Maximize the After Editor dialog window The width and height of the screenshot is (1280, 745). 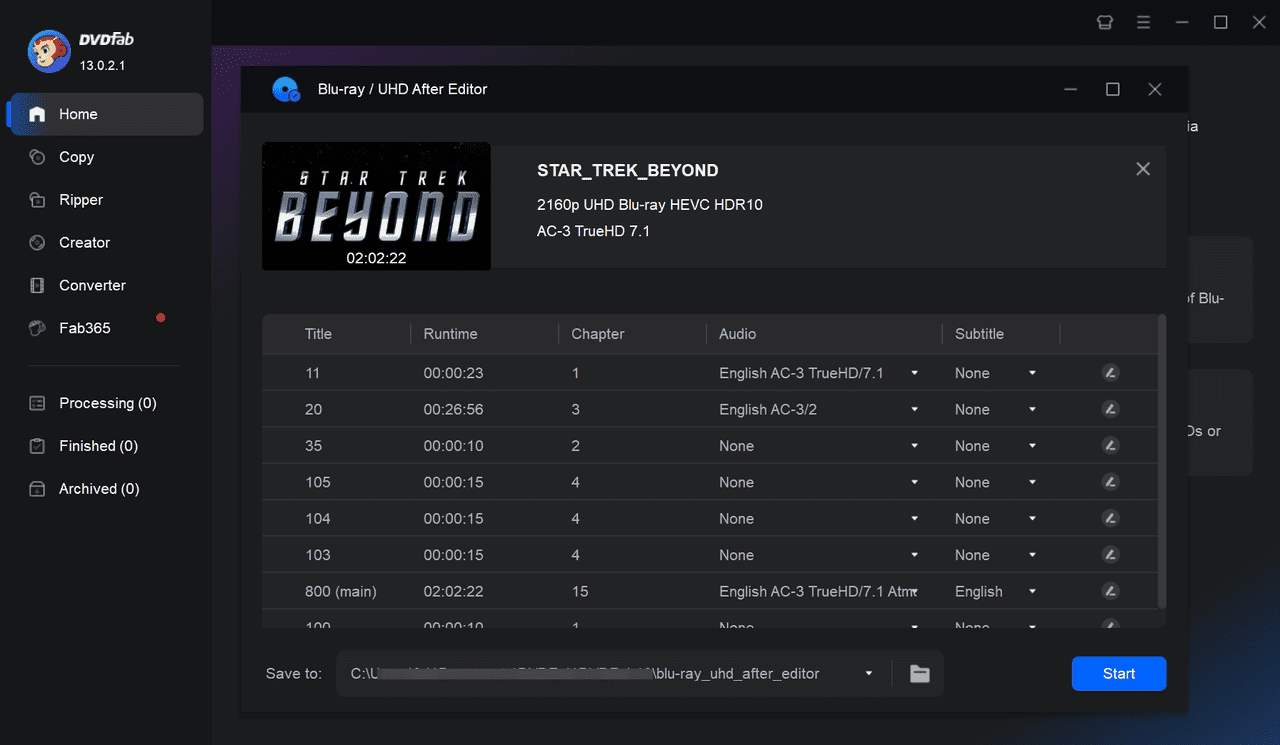click(1112, 89)
